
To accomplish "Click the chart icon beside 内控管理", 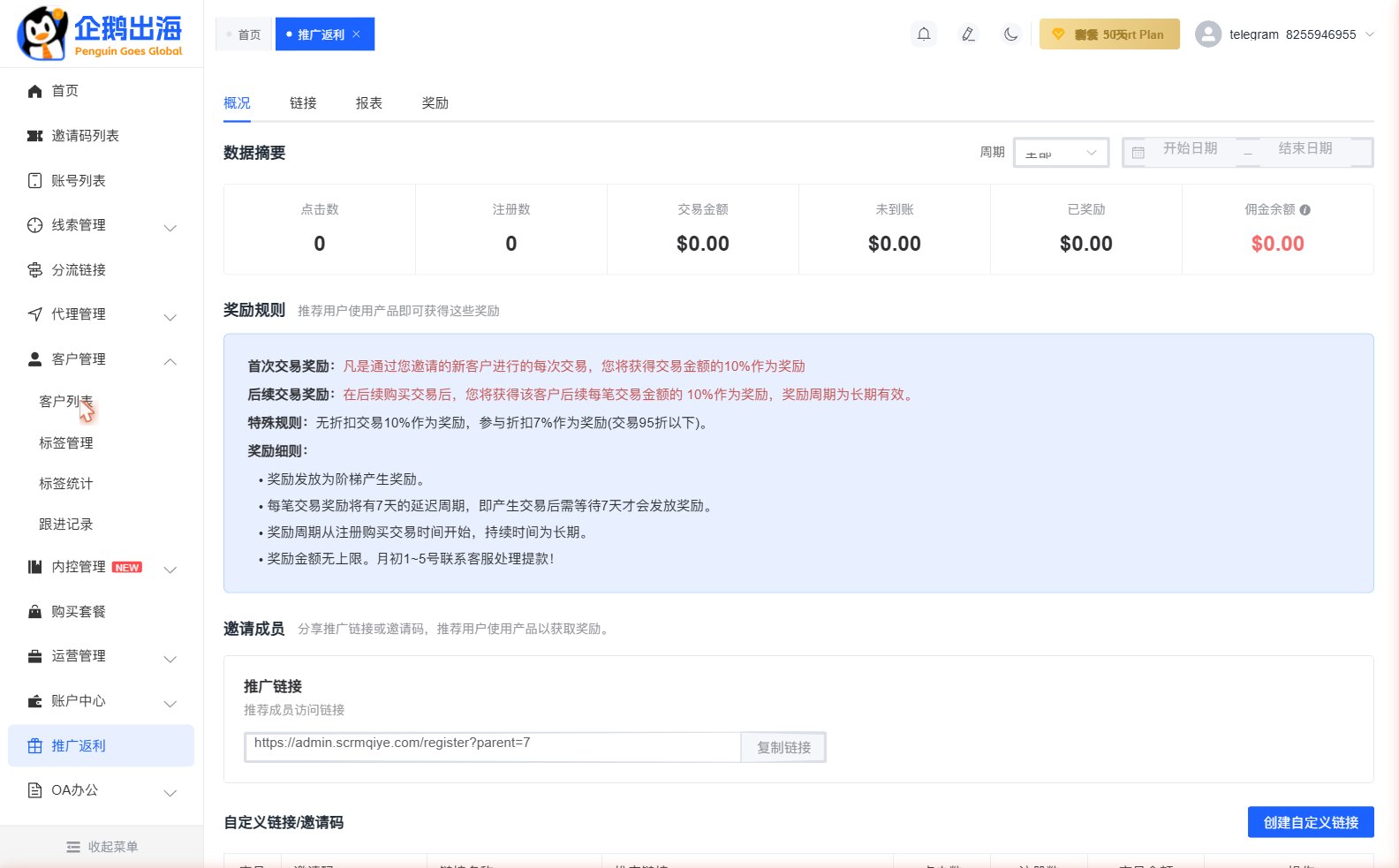I will 34,567.
